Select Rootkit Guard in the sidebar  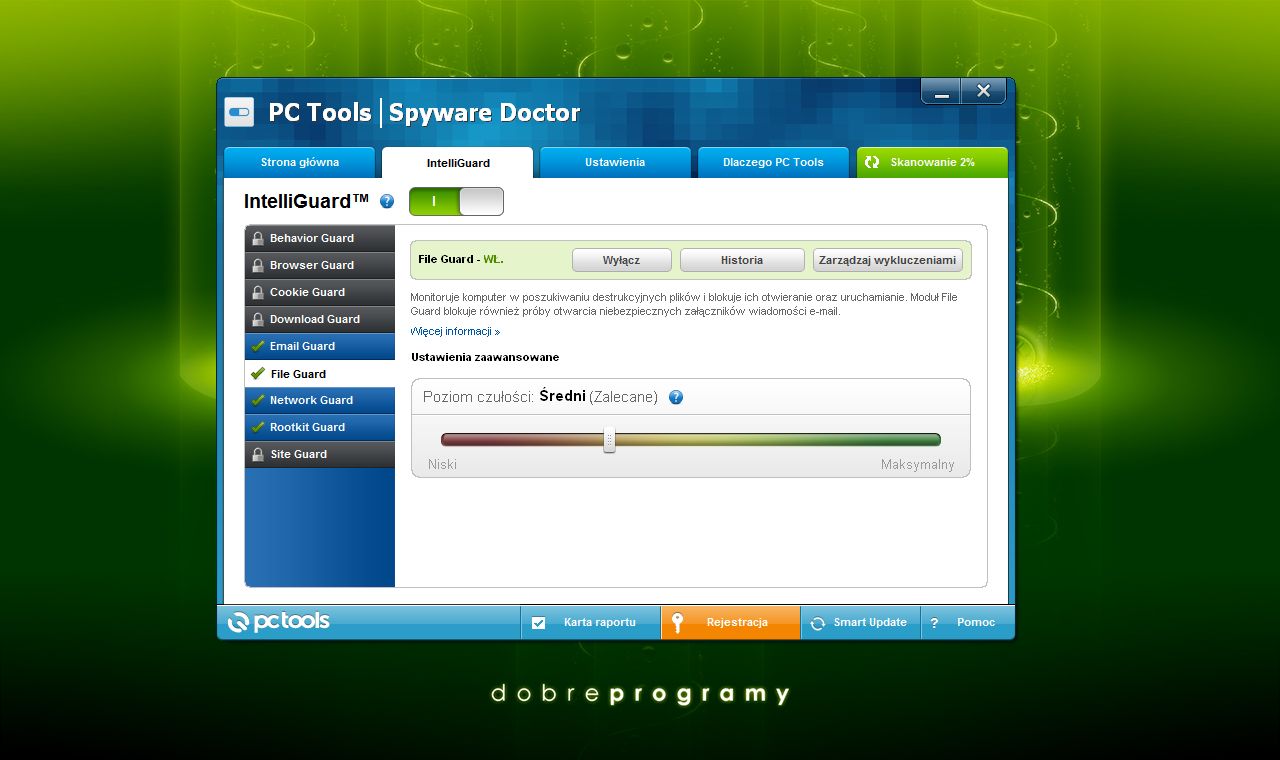click(320, 427)
